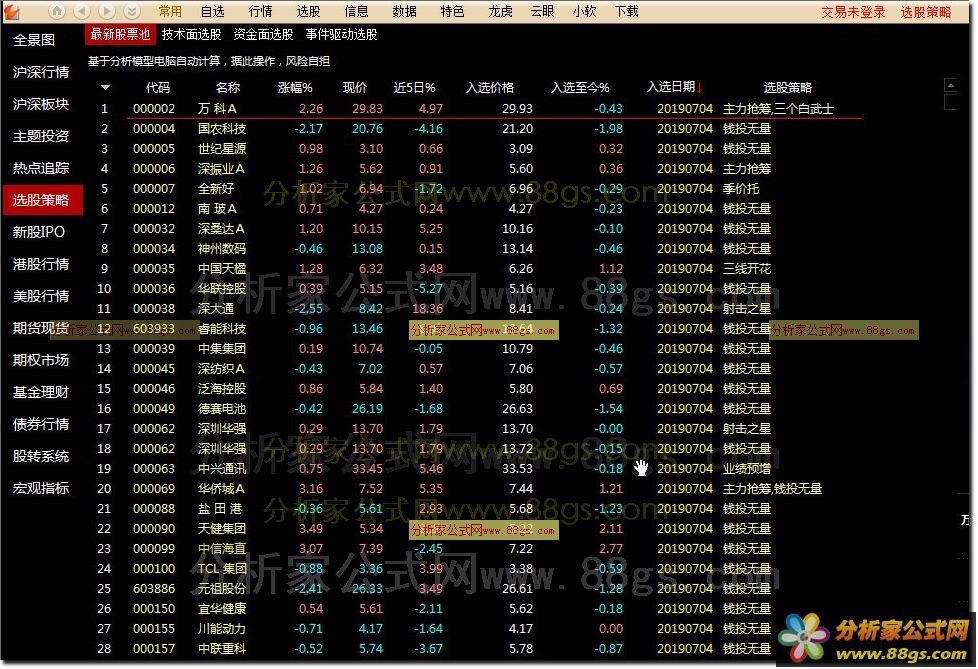
Task: Click the red sort arrow on 入选日期
Action: click(x=699, y=87)
